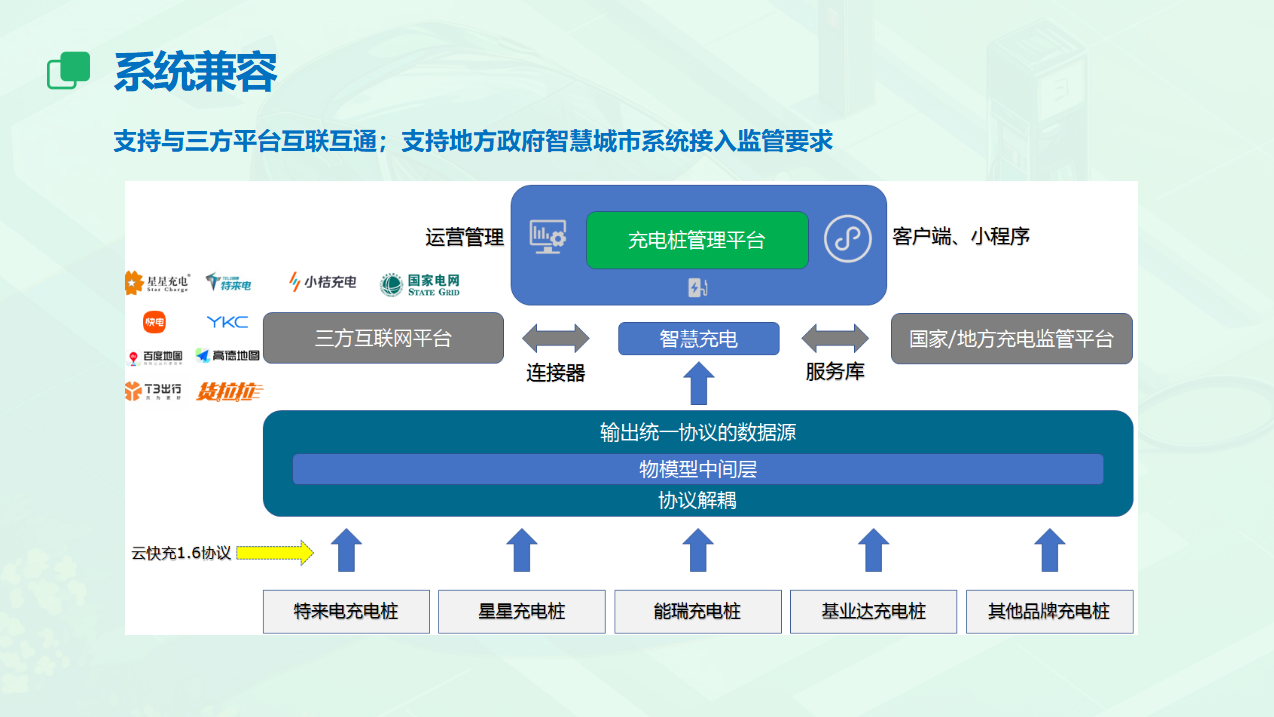Select the 特来电充电桩 box
This screenshot has height=717, width=1274.
[x=346, y=611]
